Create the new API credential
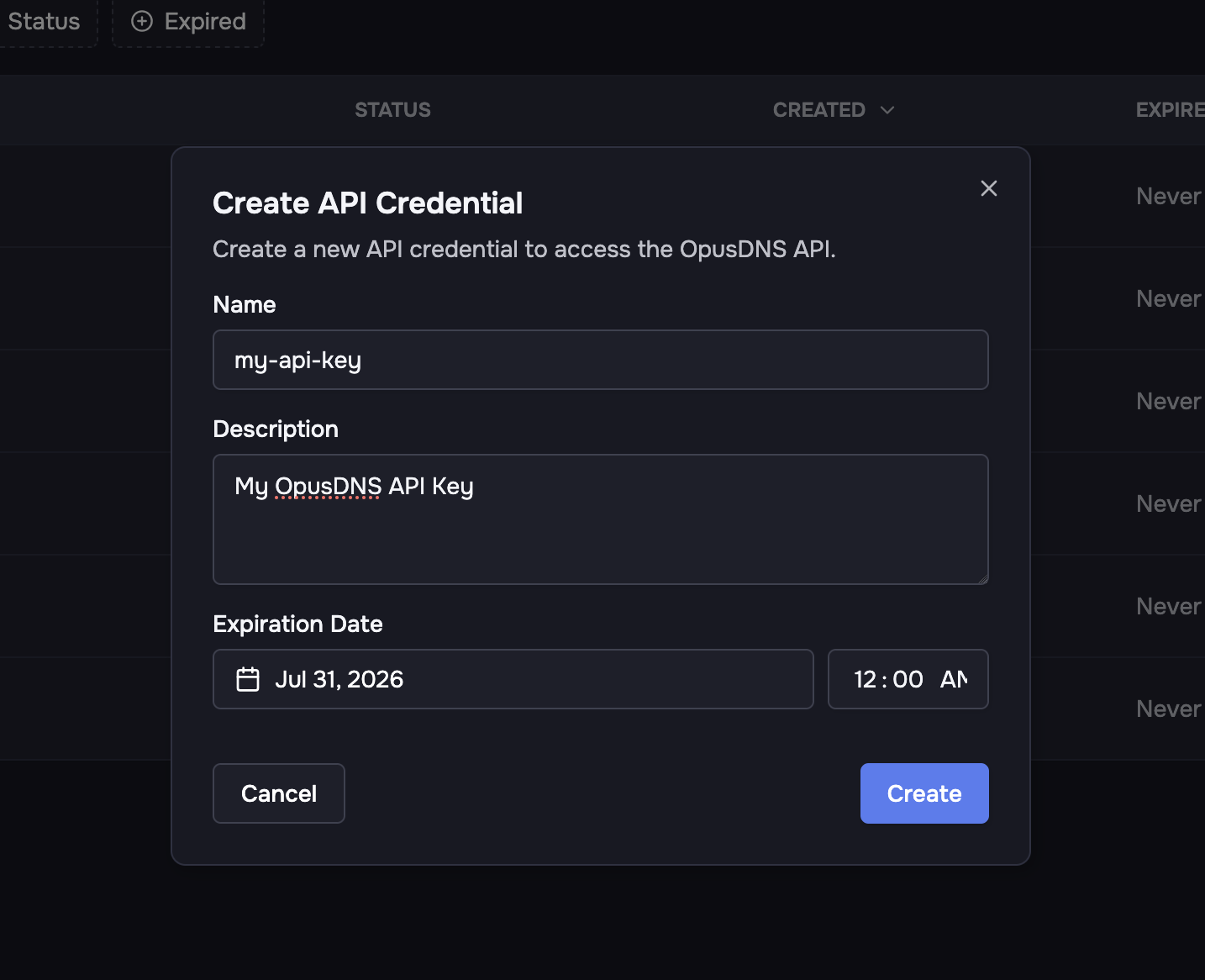This screenshot has width=1205, height=980. pos(924,793)
